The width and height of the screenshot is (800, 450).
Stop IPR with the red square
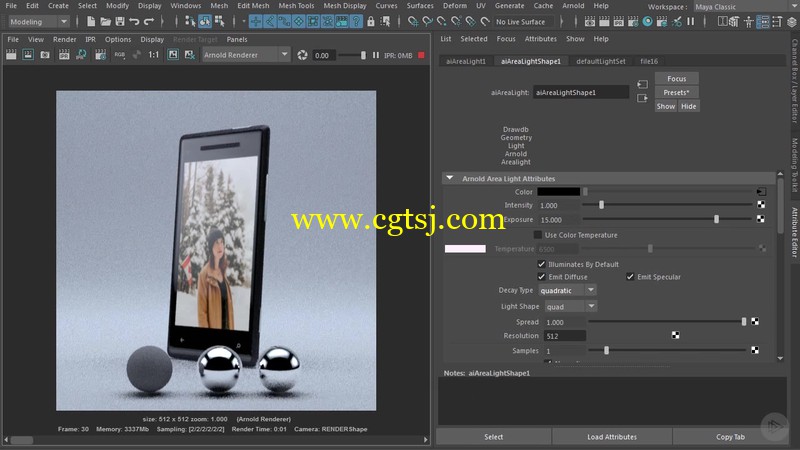coord(421,55)
